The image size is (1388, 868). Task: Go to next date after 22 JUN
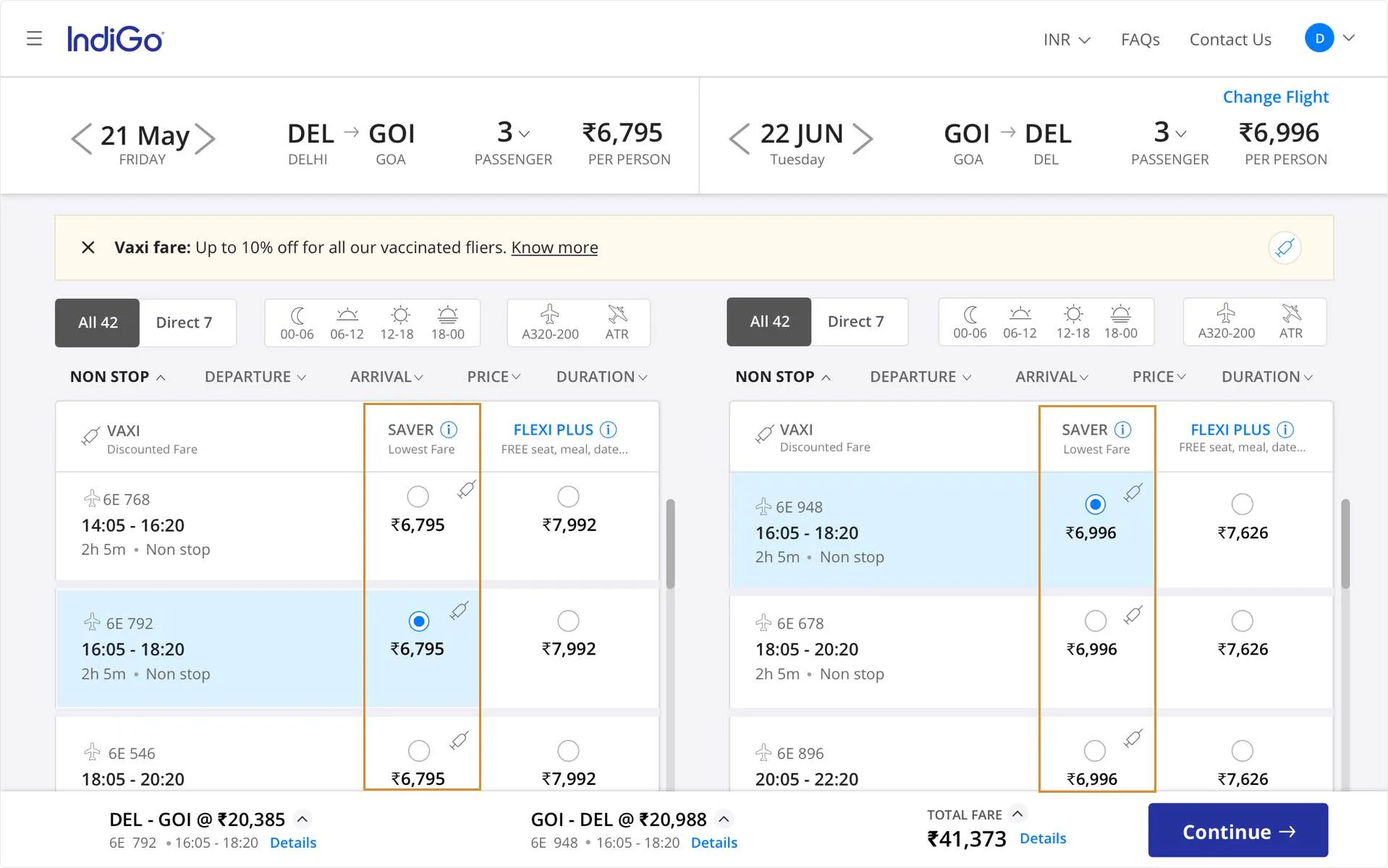[x=863, y=138]
